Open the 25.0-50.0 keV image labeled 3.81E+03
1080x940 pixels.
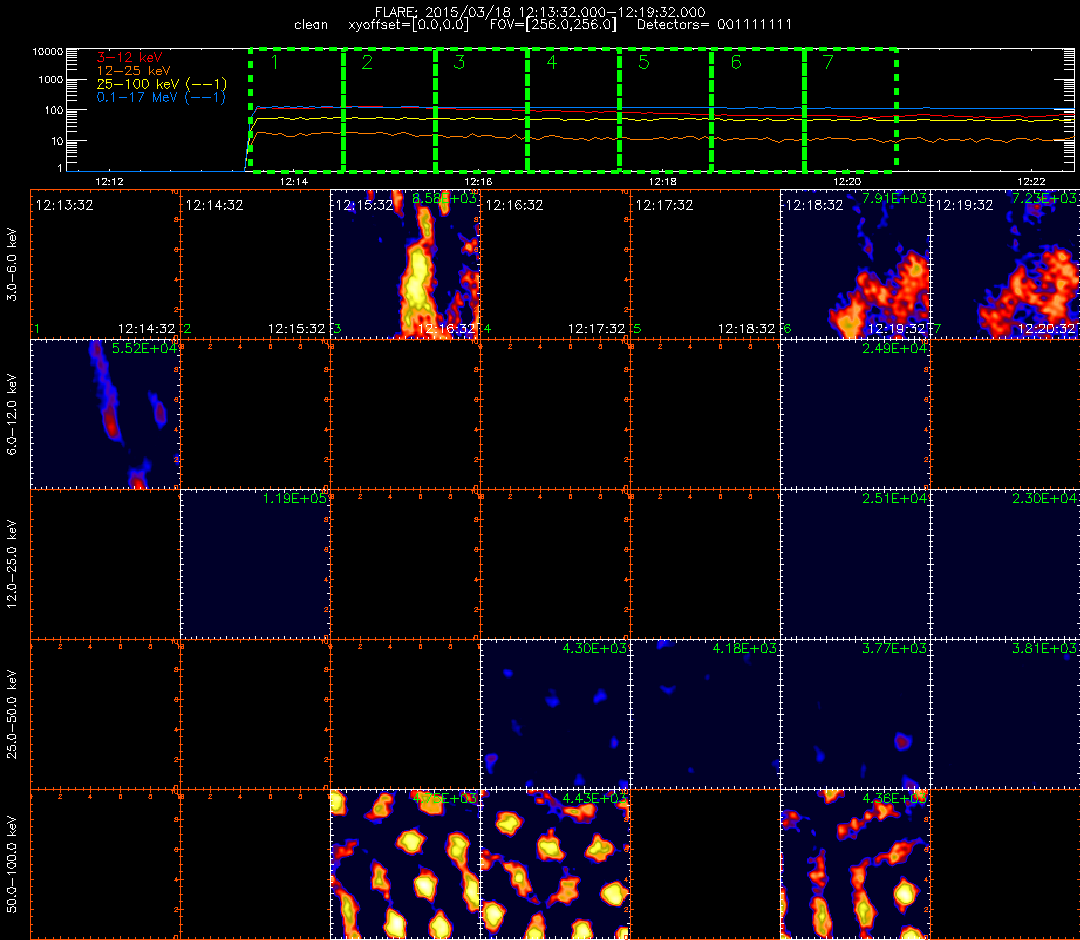[x=1005, y=714]
